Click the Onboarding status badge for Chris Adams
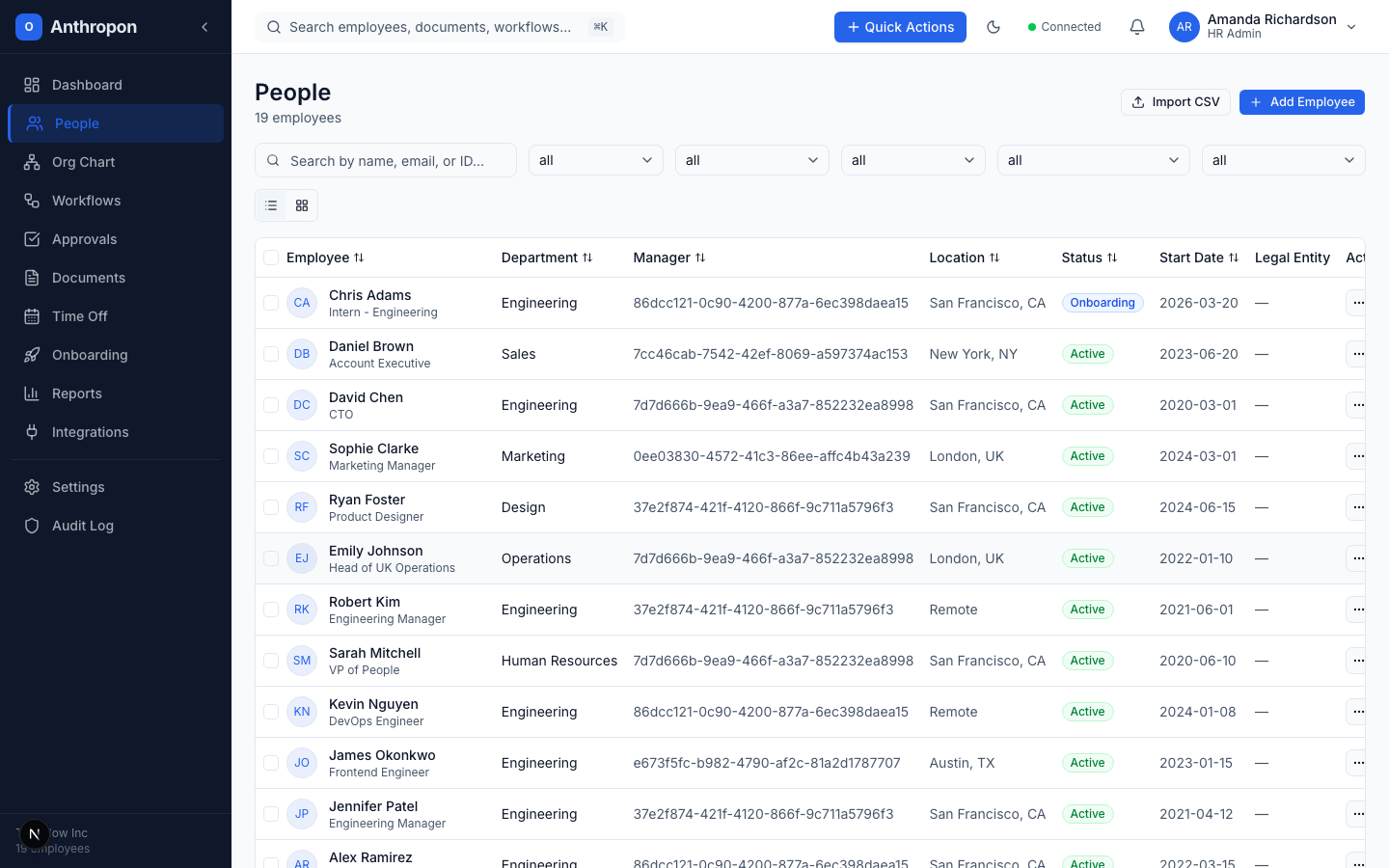The height and width of the screenshot is (868, 1389). point(1102,303)
